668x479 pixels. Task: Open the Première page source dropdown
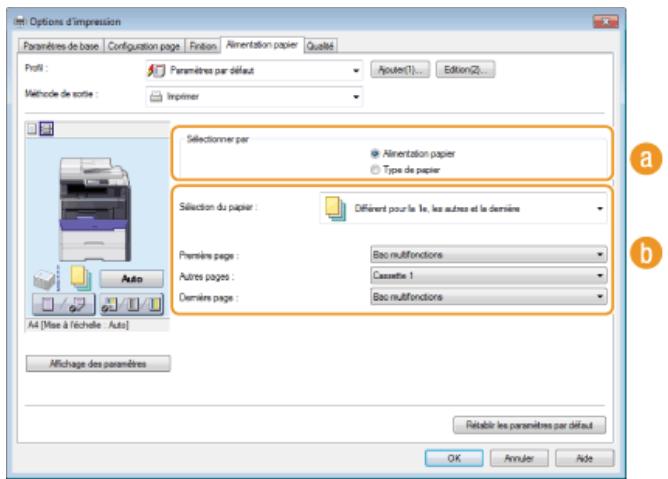pos(489,255)
